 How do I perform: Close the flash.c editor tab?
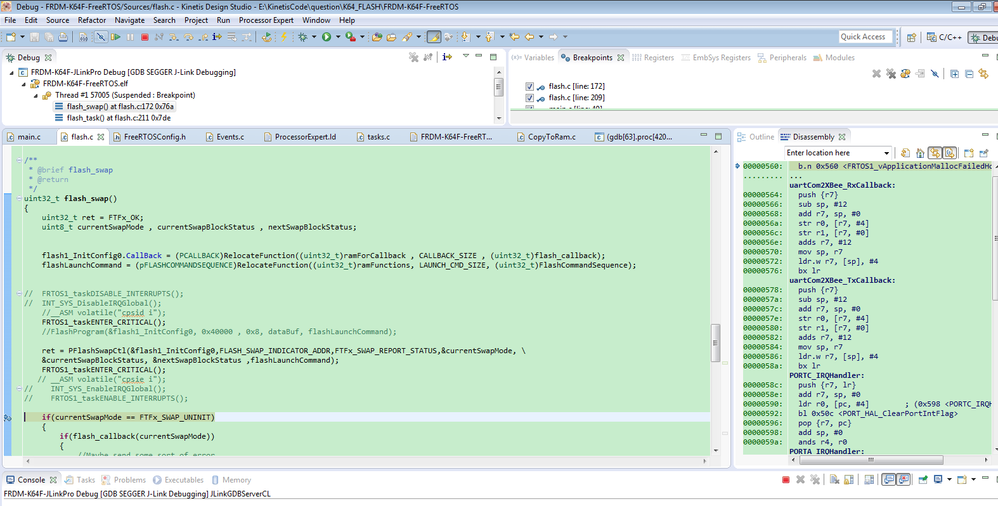pos(101,137)
